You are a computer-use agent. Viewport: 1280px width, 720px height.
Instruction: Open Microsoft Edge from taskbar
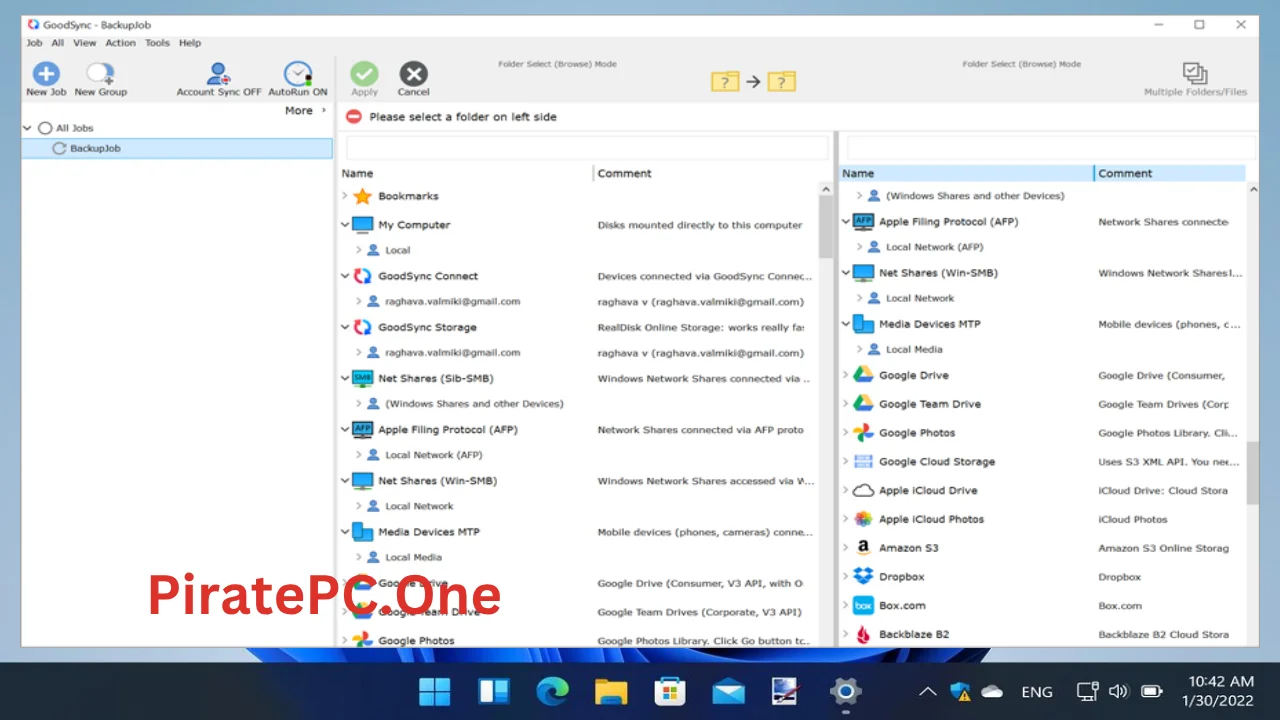click(552, 691)
